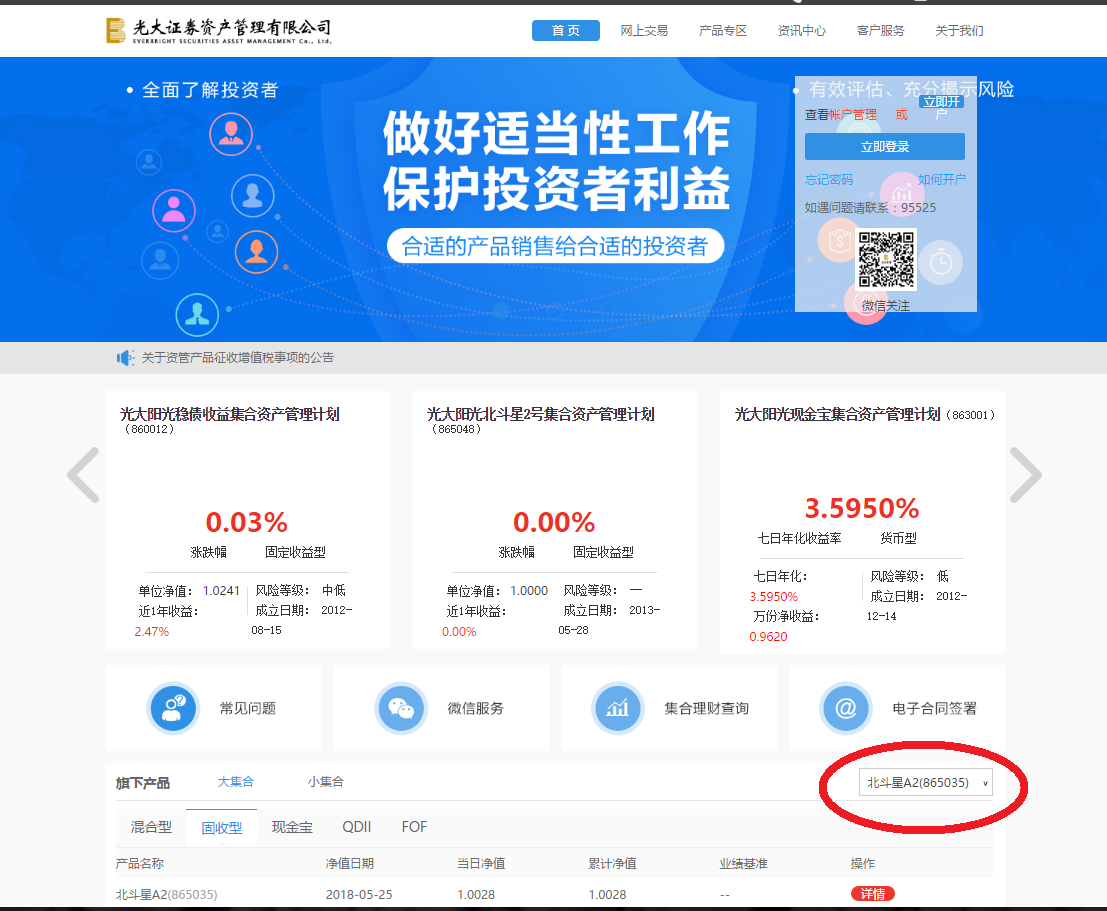Viewport: 1107px width, 911px height.
Task: Click the 全面了解投资者 banner text
Action: (x=210, y=90)
